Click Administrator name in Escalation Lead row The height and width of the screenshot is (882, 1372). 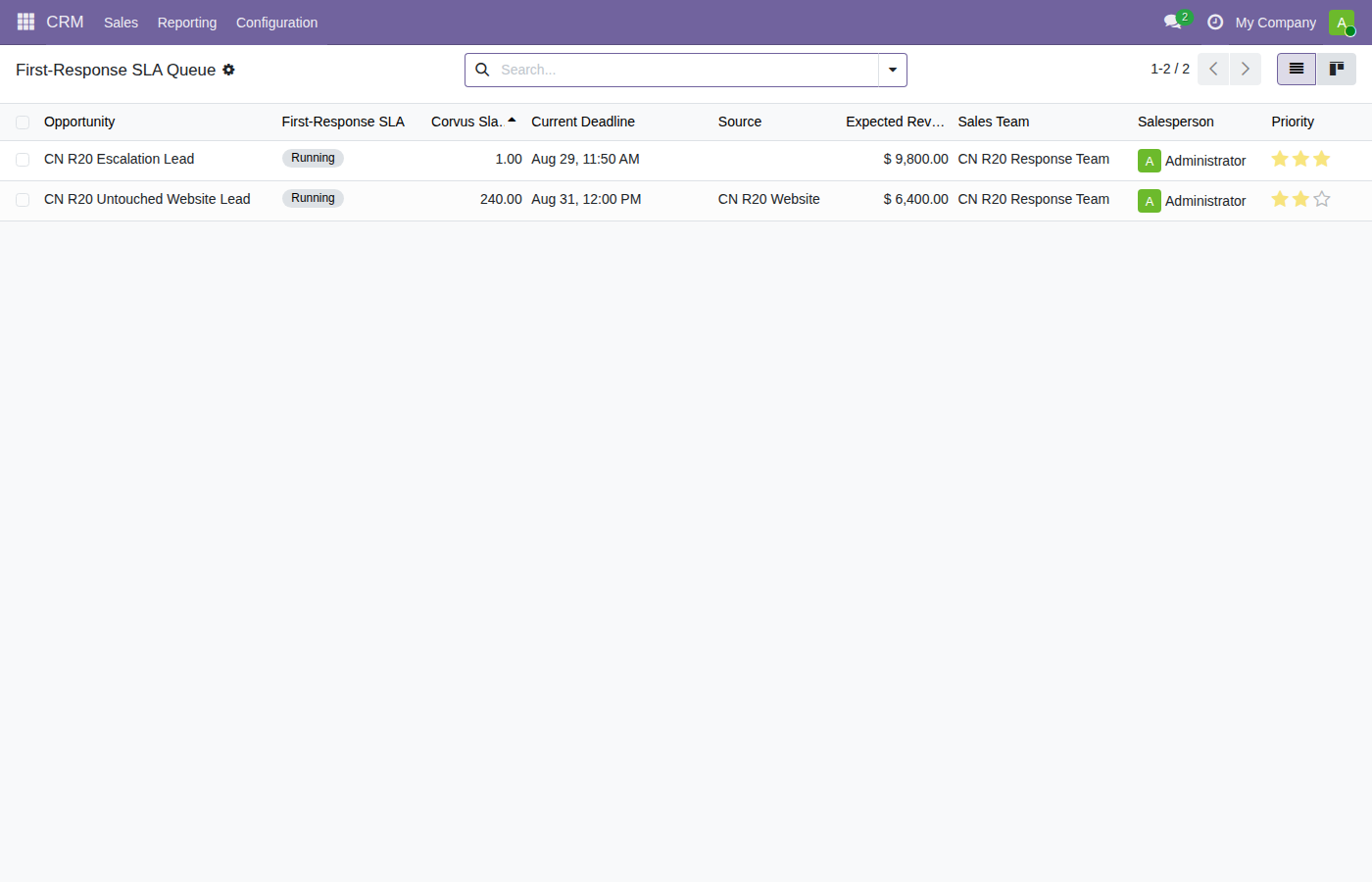pyautogui.click(x=1205, y=161)
